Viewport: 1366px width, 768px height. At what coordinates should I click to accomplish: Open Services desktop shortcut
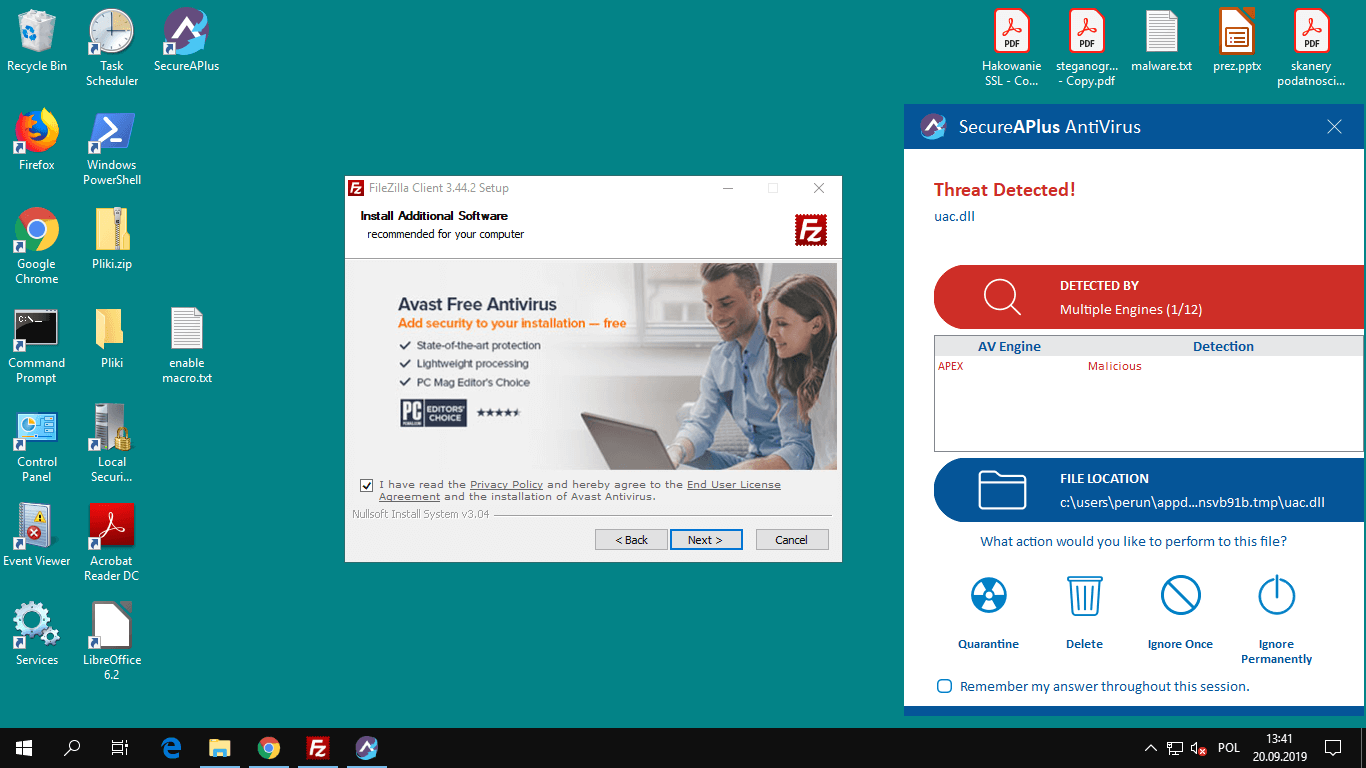point(37,634)
